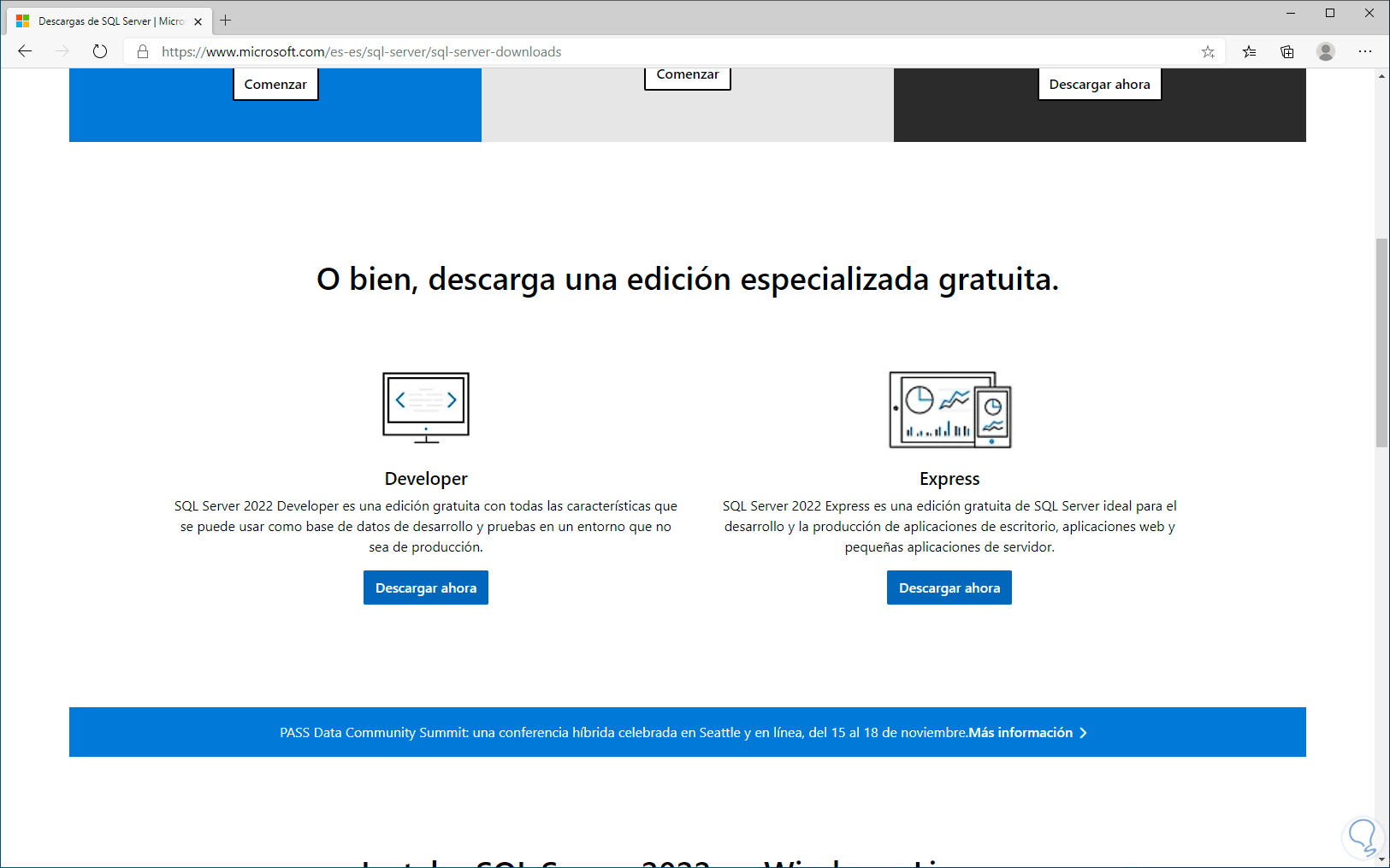Go back to the previous page
Screen dimensions: 1390x868
point(25,51)
